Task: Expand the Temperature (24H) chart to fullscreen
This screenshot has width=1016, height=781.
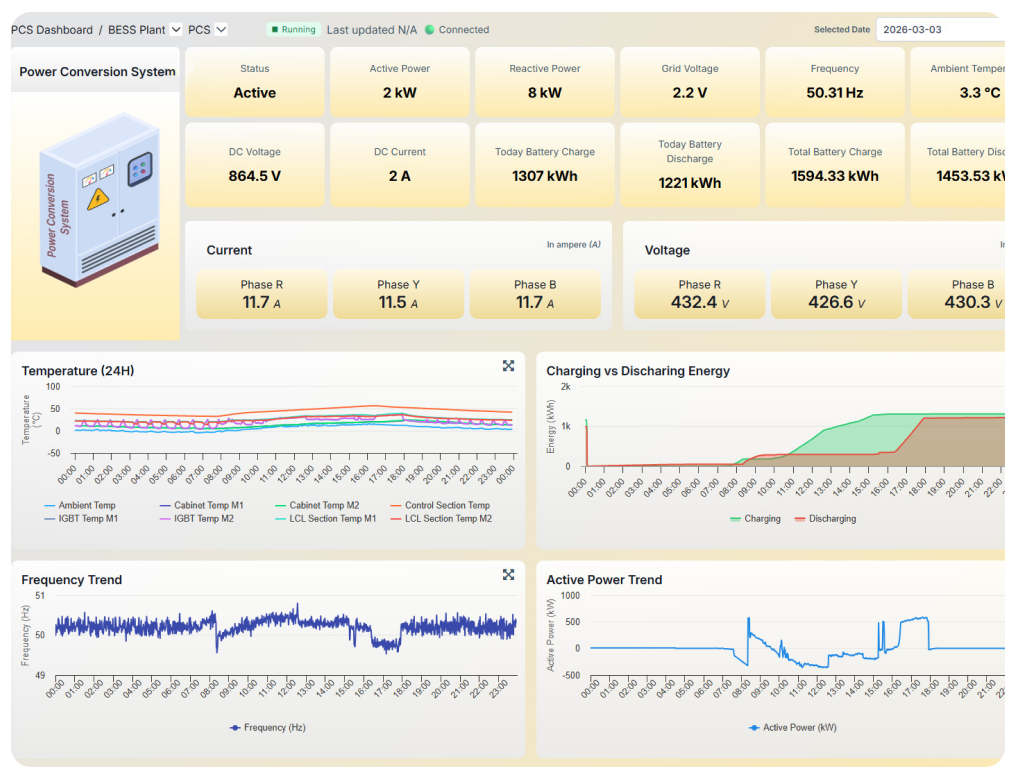Action: 508,366
